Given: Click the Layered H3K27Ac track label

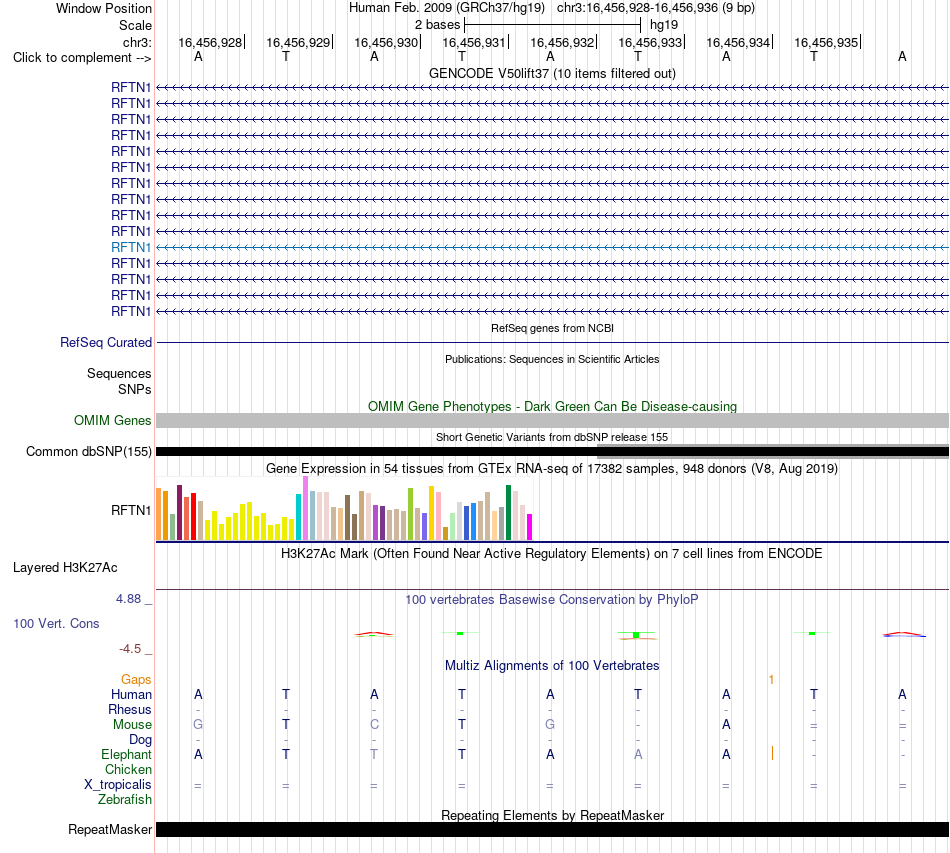Looking at the screenshot, I should pyautogui.click(x=65, y=568).
